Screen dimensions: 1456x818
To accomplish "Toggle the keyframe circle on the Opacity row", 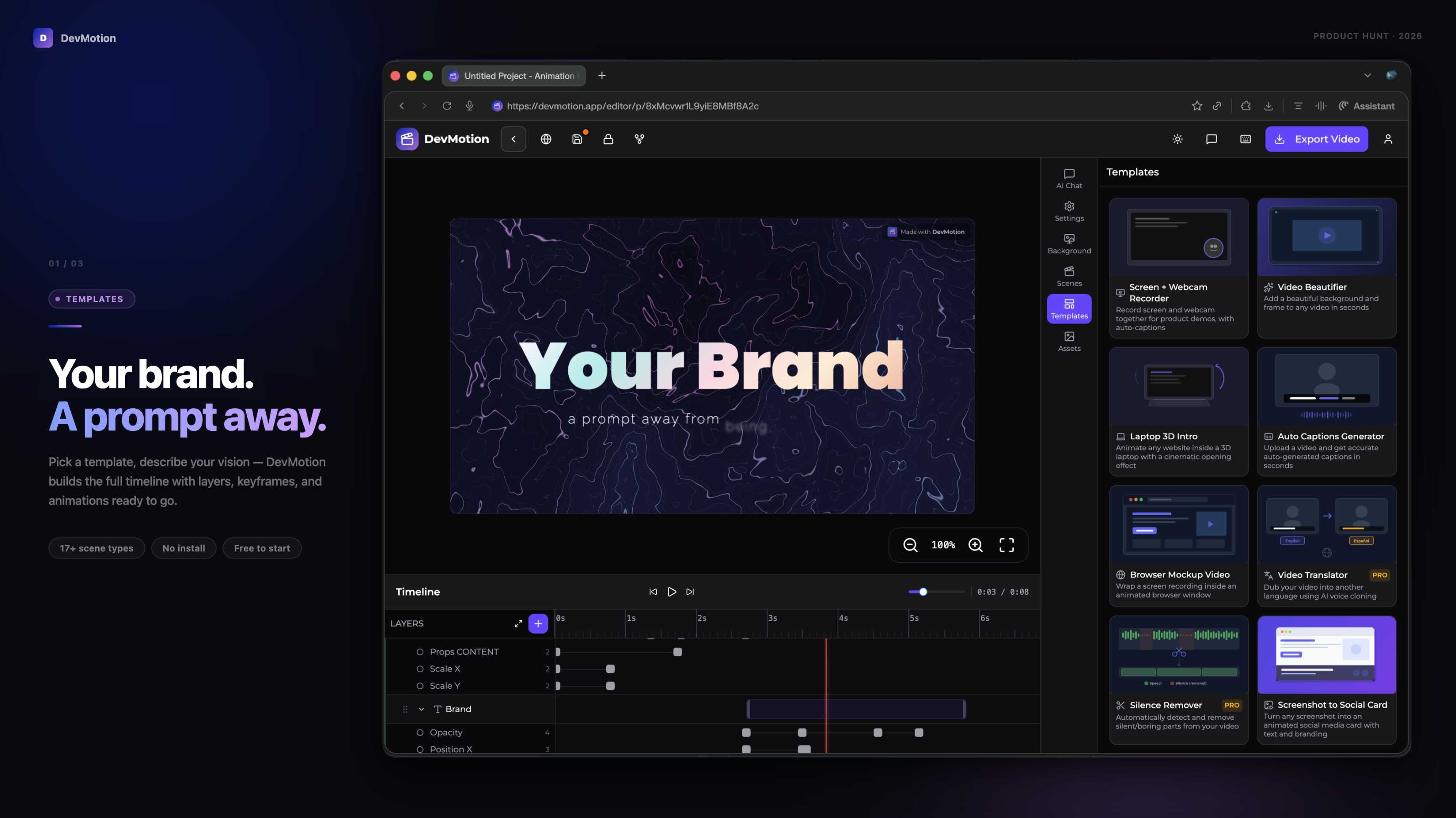I will click(419, 732).
